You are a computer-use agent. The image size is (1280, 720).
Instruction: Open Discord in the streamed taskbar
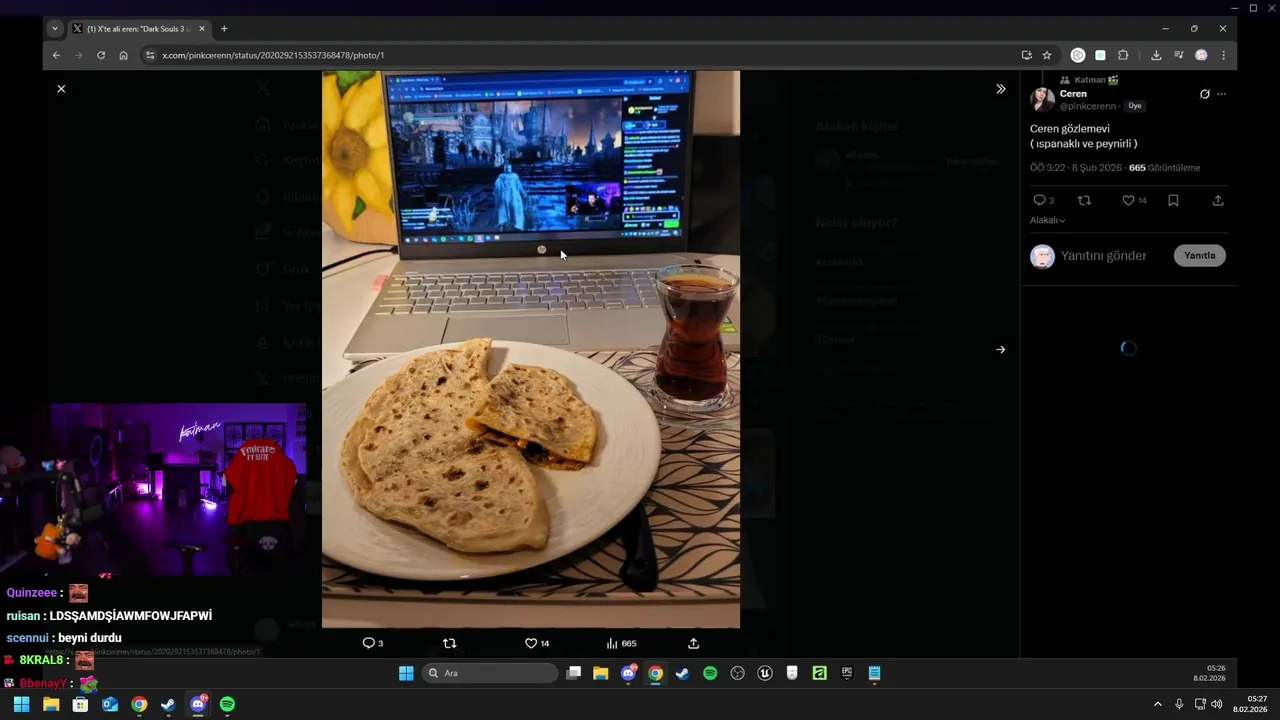point(628,673)
